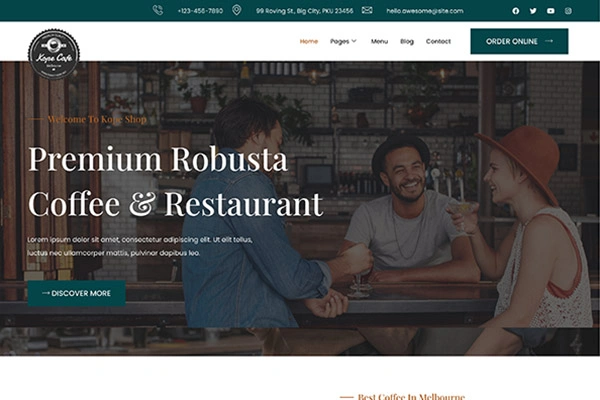This screenshot has height=400, width=600.
Task: Click the phone number +123-456-7890
Action: pos(200,11)
